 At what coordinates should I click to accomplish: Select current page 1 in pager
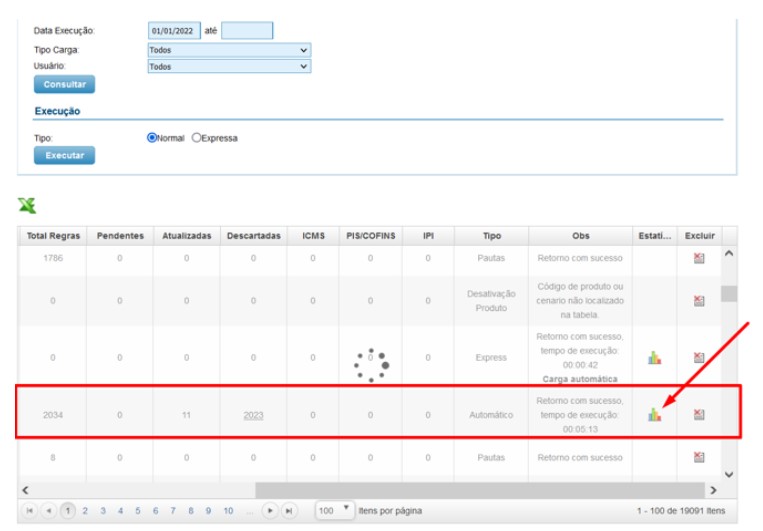(68, 511)
